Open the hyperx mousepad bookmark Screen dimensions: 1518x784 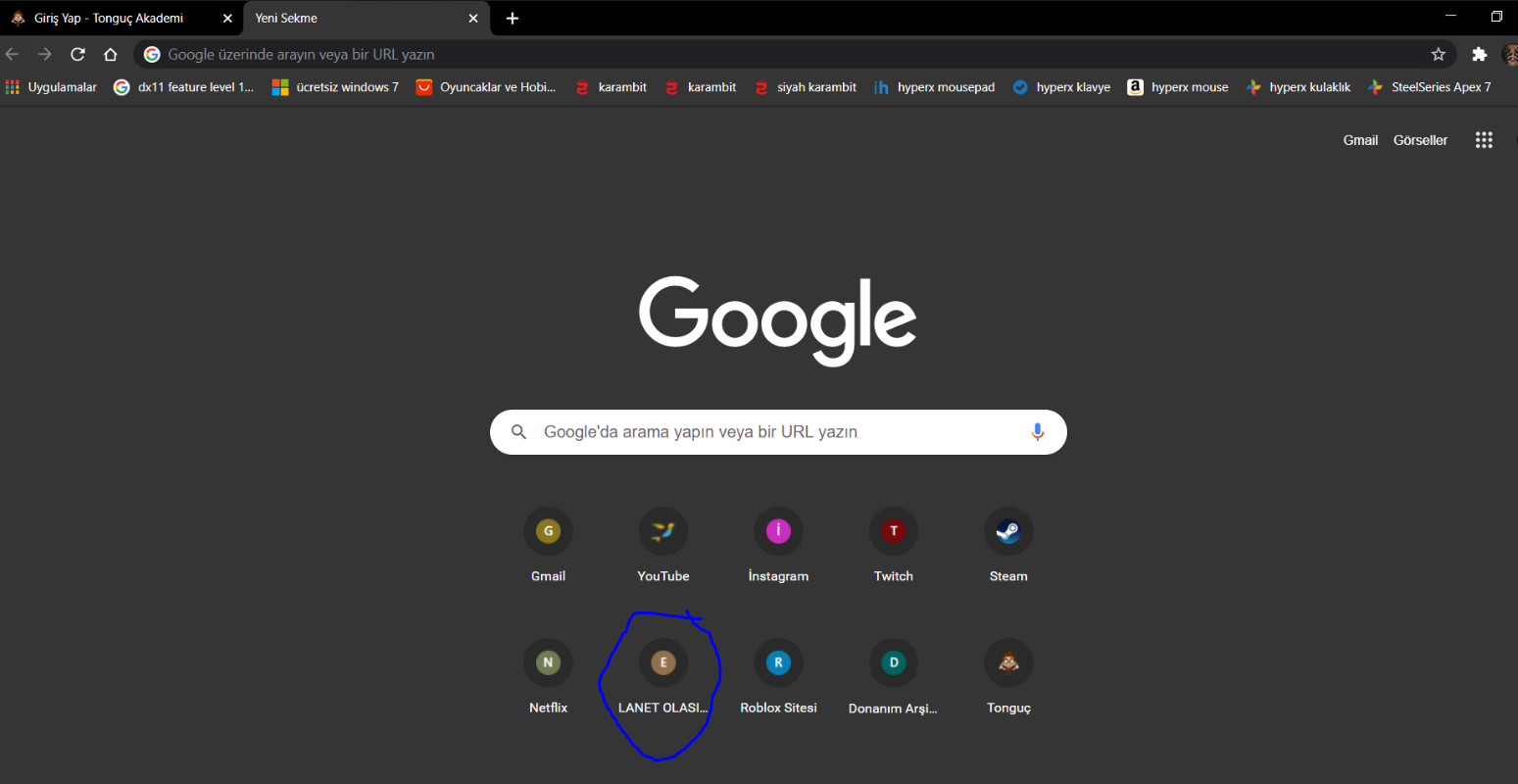coord(935,87)
